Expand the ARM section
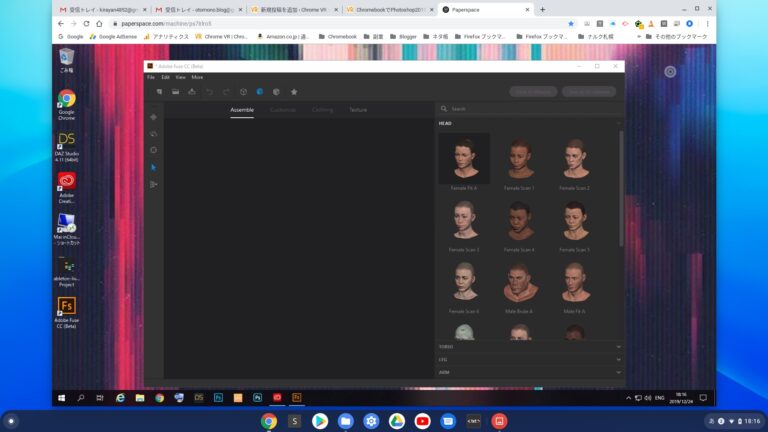This screenshot has width=768, height=432. (x=529, y=372)
